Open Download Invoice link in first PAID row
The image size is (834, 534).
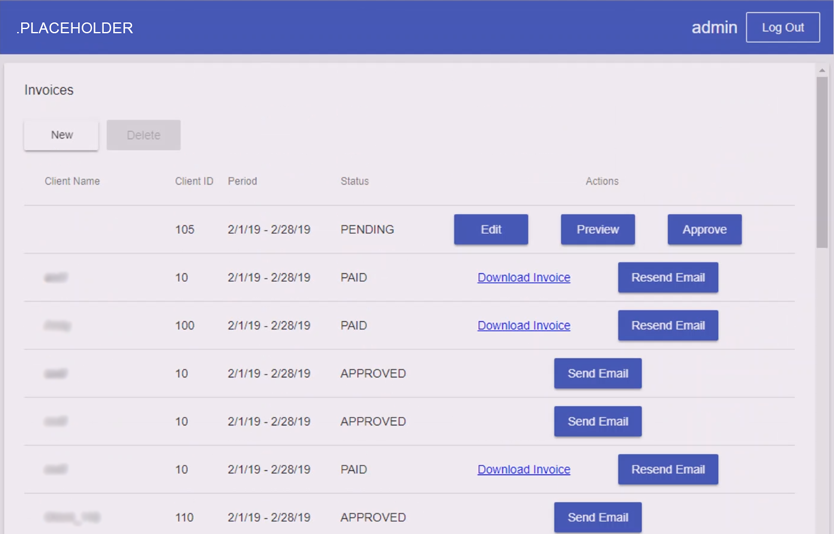[x=524, y=277]
